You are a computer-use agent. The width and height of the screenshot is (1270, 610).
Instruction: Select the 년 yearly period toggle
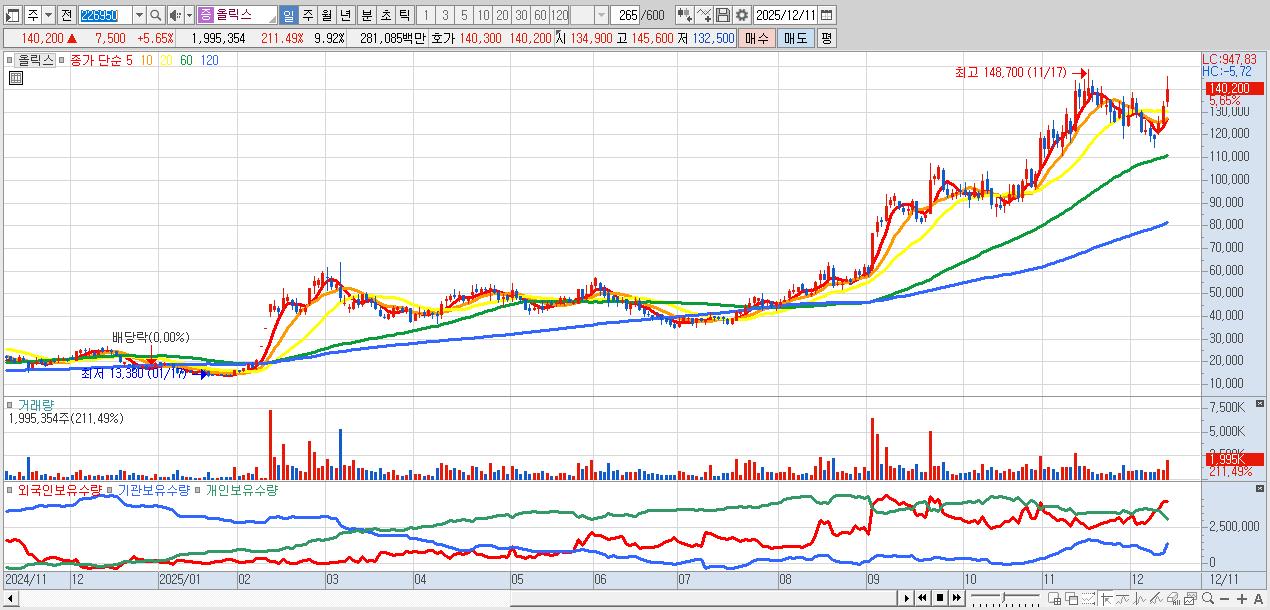click(345, 15)
